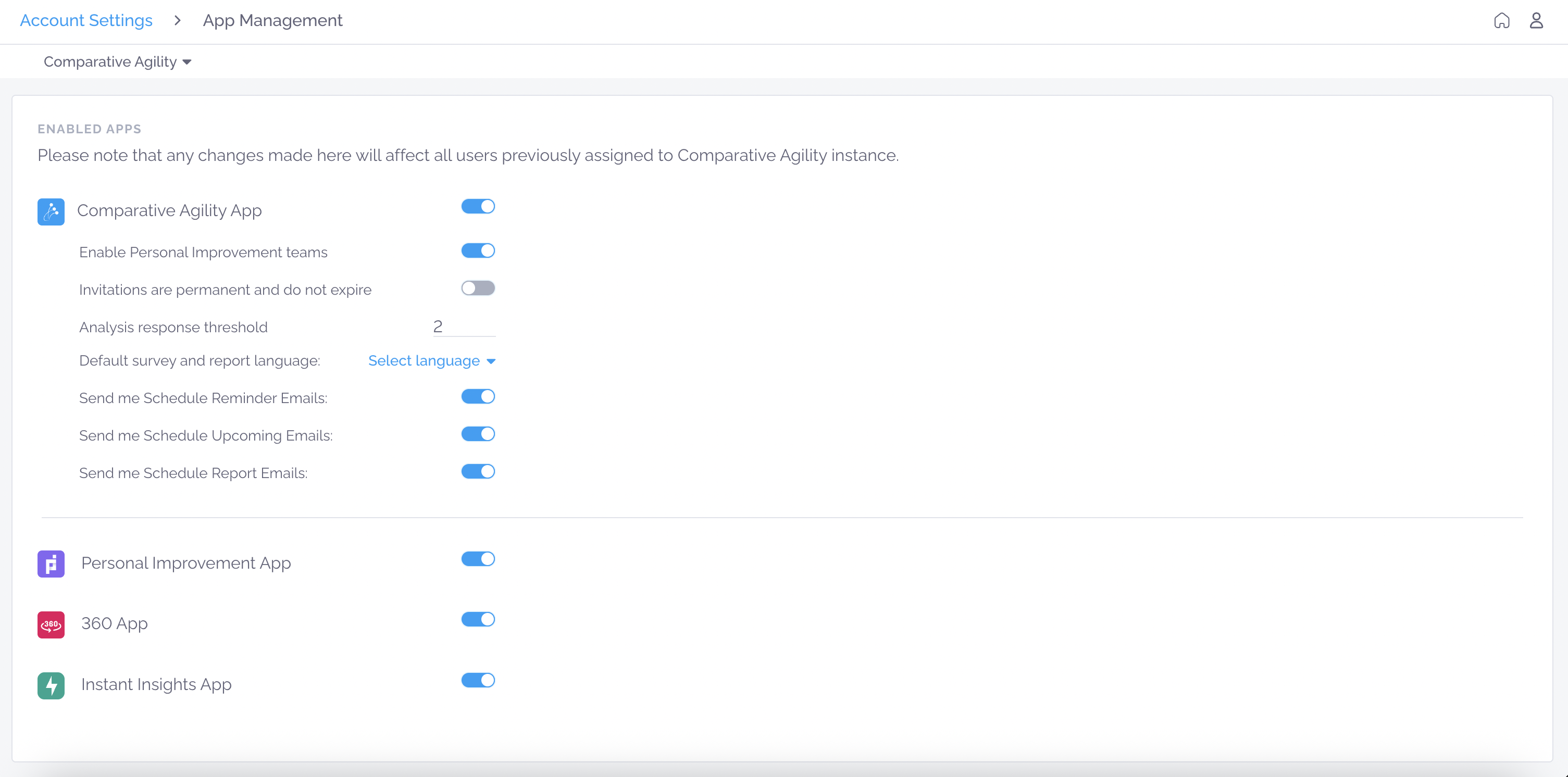
Task: Click the Instant Insights lightning icon
Action: 51,686
